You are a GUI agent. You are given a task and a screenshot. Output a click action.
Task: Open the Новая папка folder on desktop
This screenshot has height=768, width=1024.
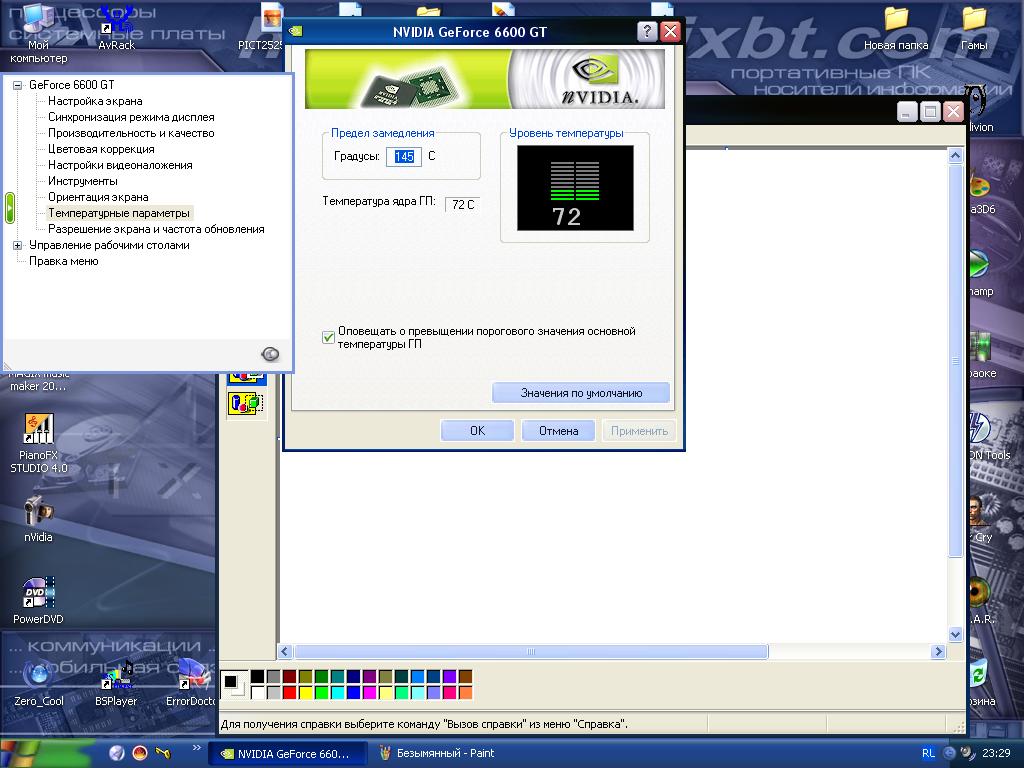pos(896,29)
